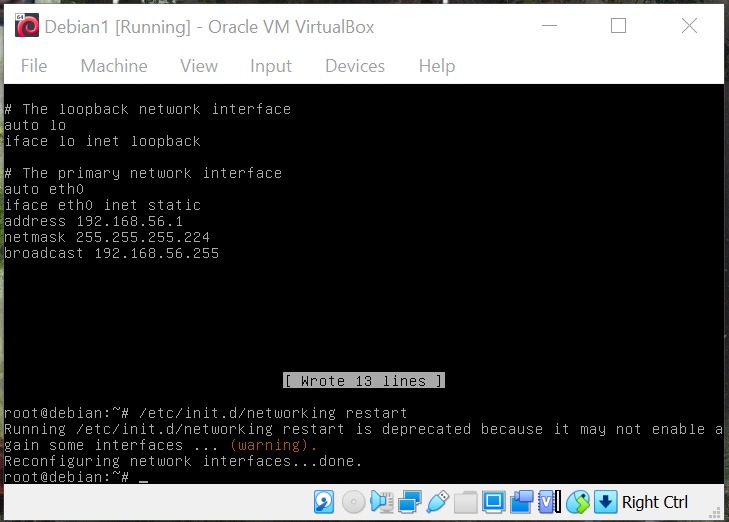
Task: Click the window resize grip corner
Action: pyautogui.click(x=714, y=513)
